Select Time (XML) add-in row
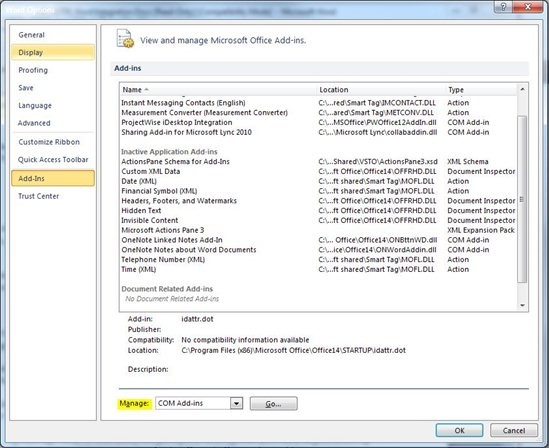Screen dimensions: 549x448 (318, 270)
